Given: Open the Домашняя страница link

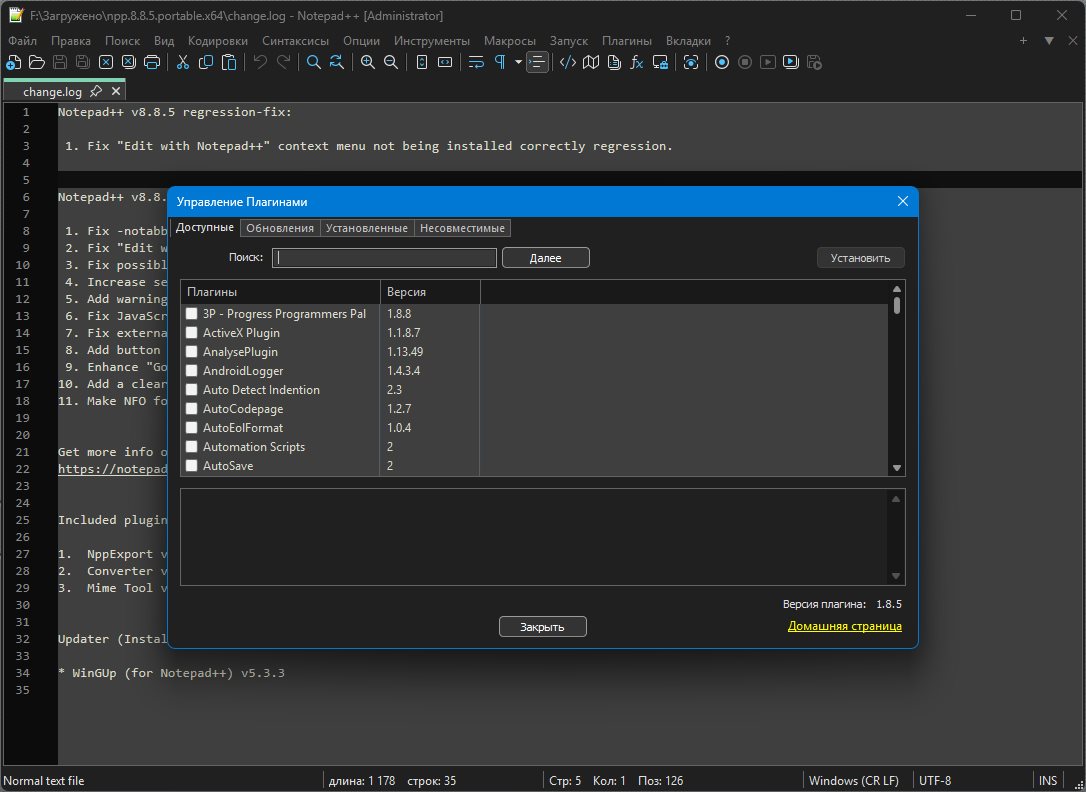Looking at the screenshot, I should click(x=844, y=626).
